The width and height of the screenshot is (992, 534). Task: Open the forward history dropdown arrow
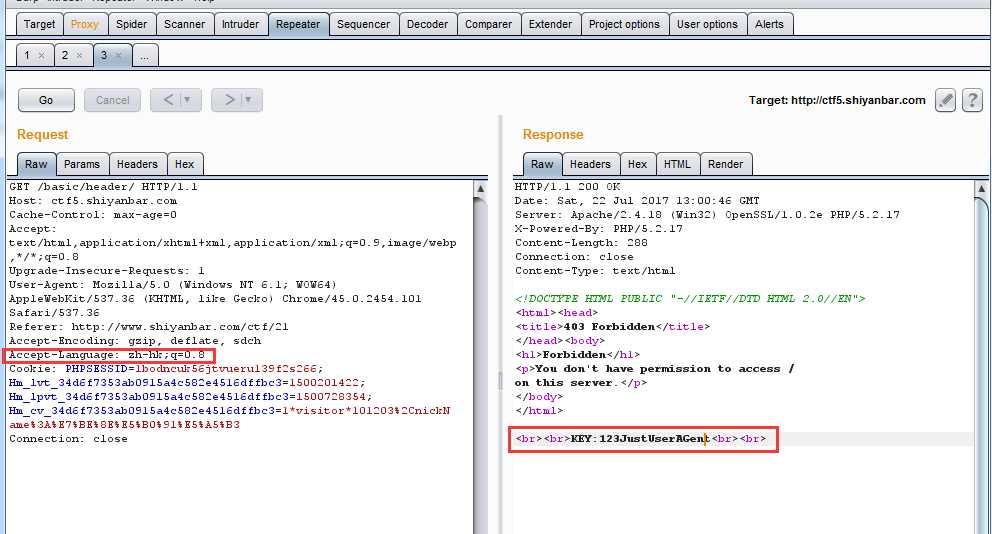coord(250,100)
